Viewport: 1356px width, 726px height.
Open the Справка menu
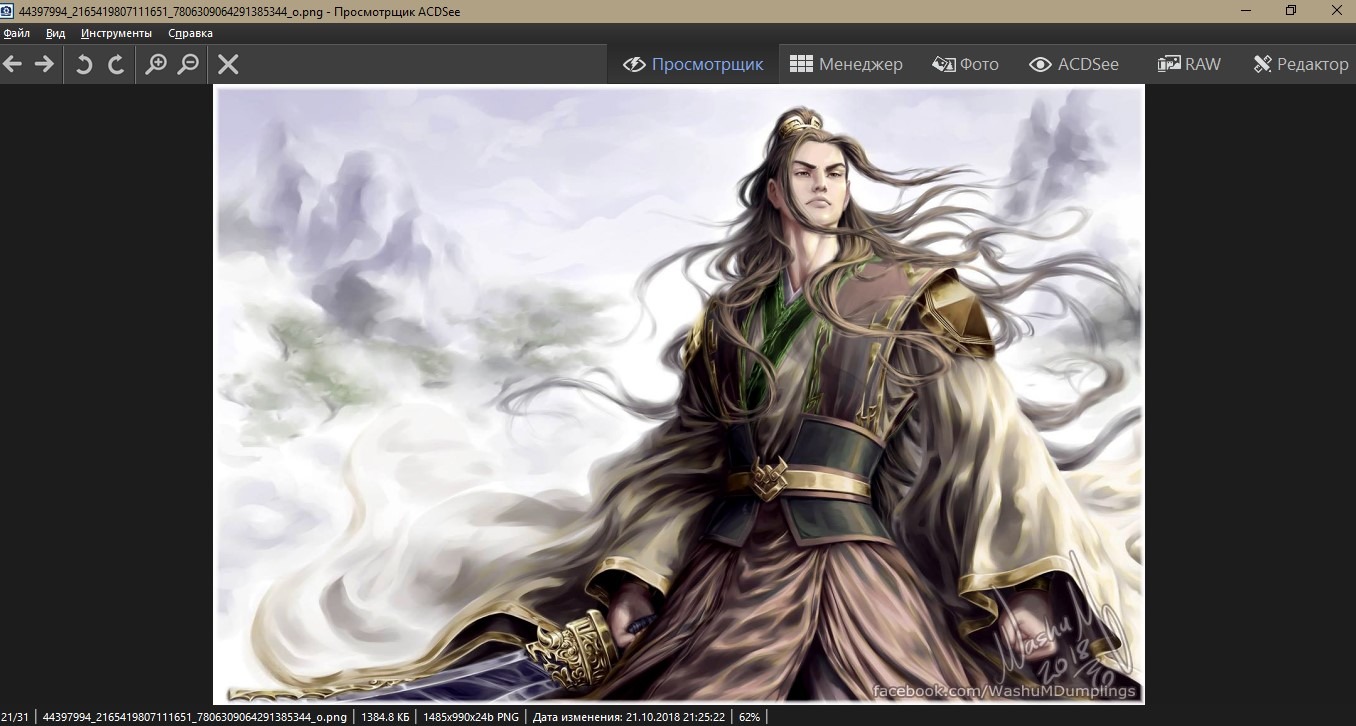point(190,33)
